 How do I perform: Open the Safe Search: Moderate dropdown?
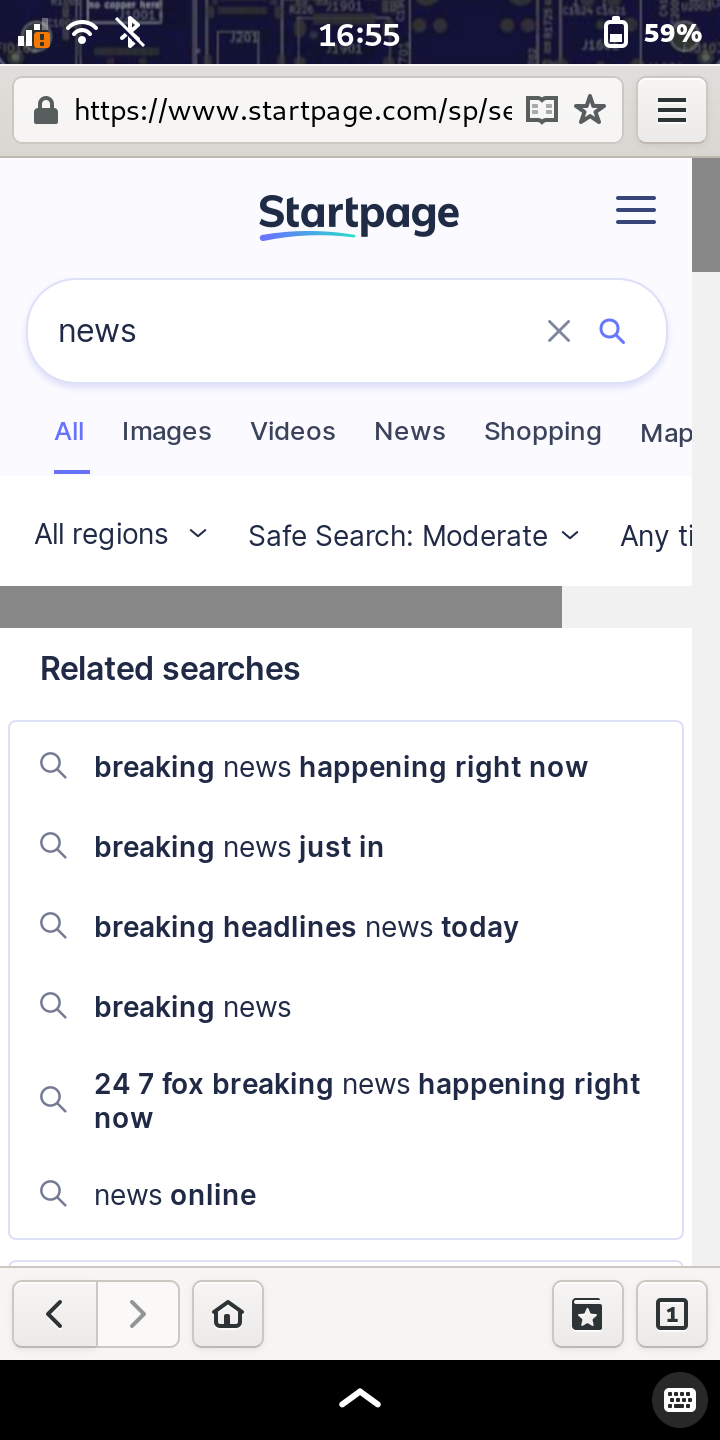pyautogui.click(x=414, y=536)
